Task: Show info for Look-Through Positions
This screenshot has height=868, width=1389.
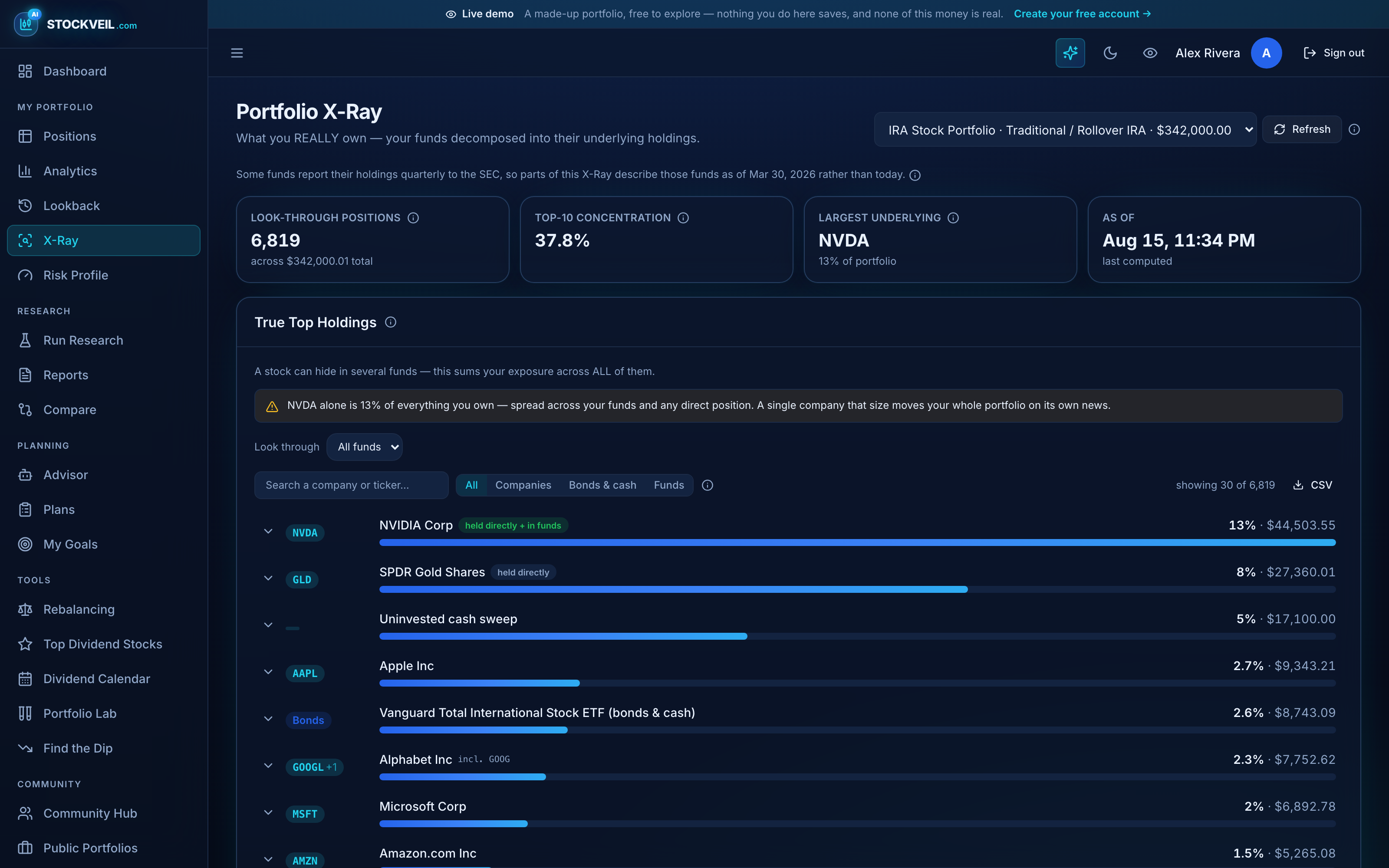Action: 413,217
